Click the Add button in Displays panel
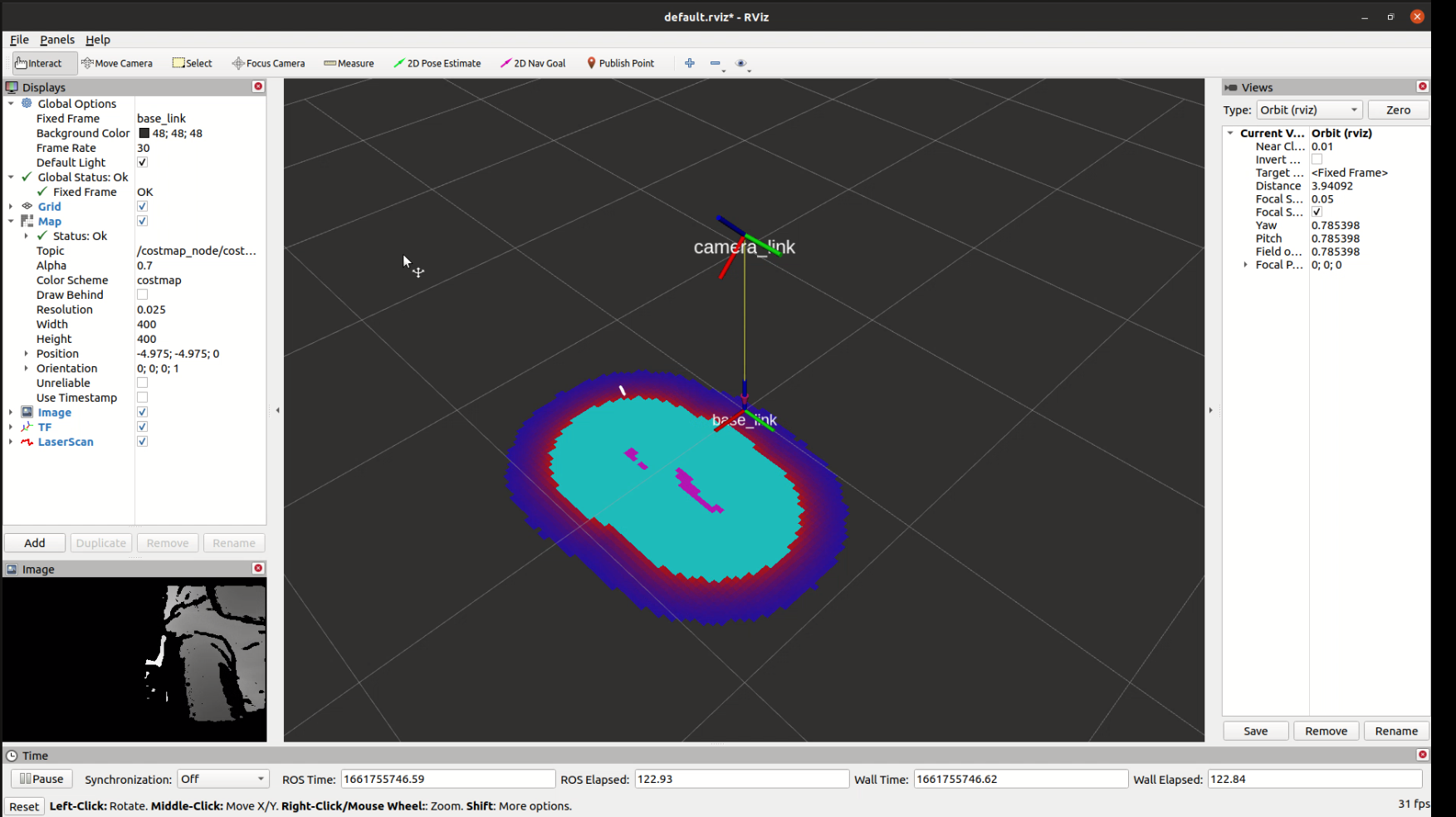The height and width of the screenshot is (817, 1456). (34, 542)
